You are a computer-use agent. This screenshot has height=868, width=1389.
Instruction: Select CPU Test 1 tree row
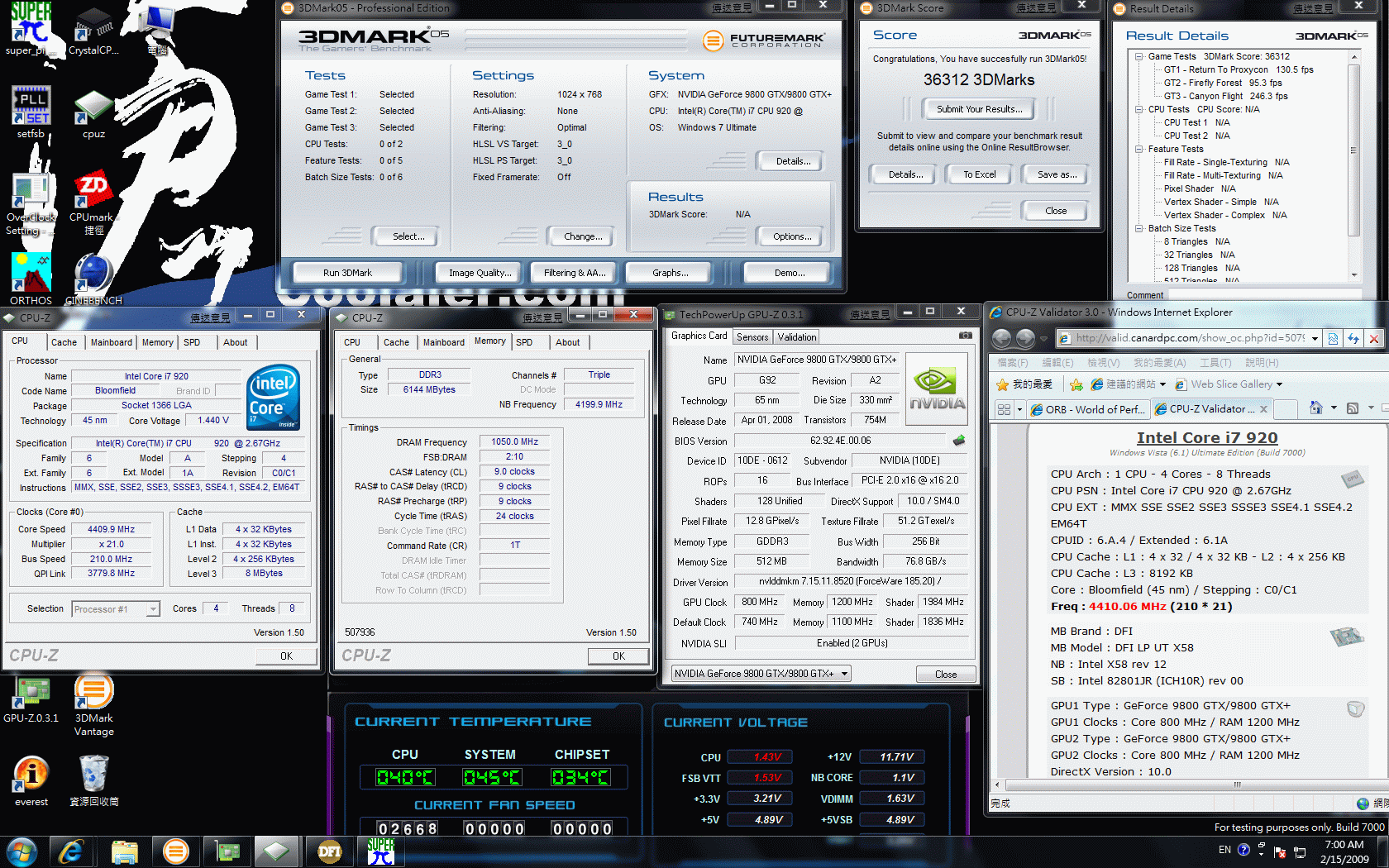pyautogui.click(x=1196, y=122)
